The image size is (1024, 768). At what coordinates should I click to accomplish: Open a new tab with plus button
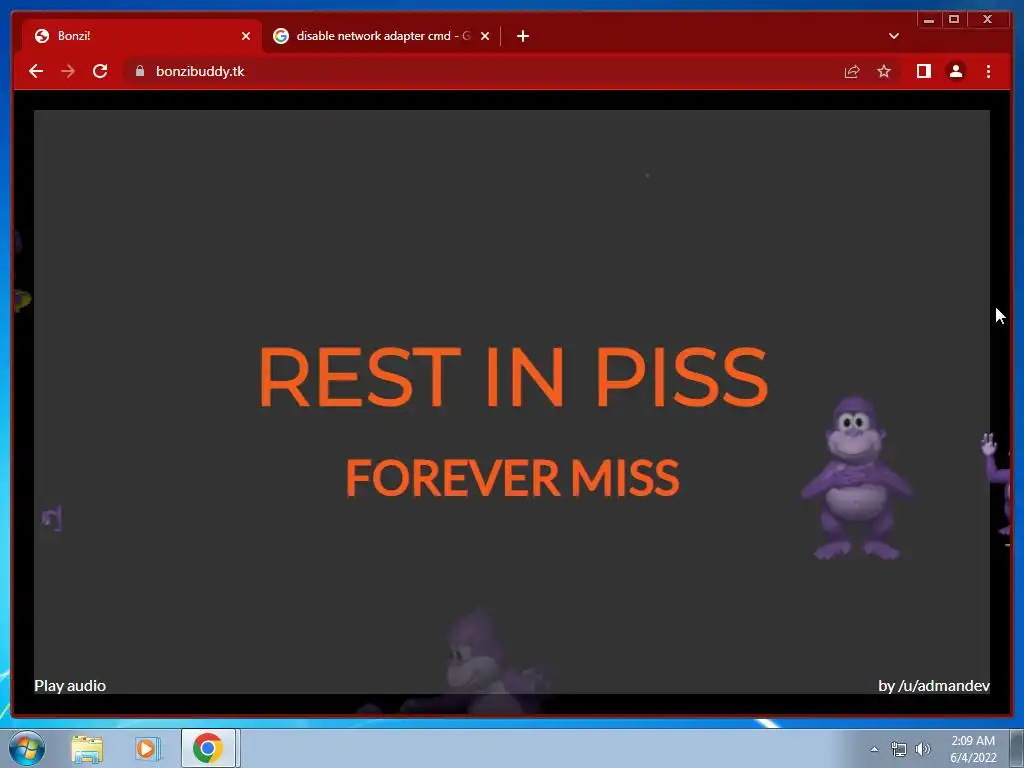pos(522,36)
